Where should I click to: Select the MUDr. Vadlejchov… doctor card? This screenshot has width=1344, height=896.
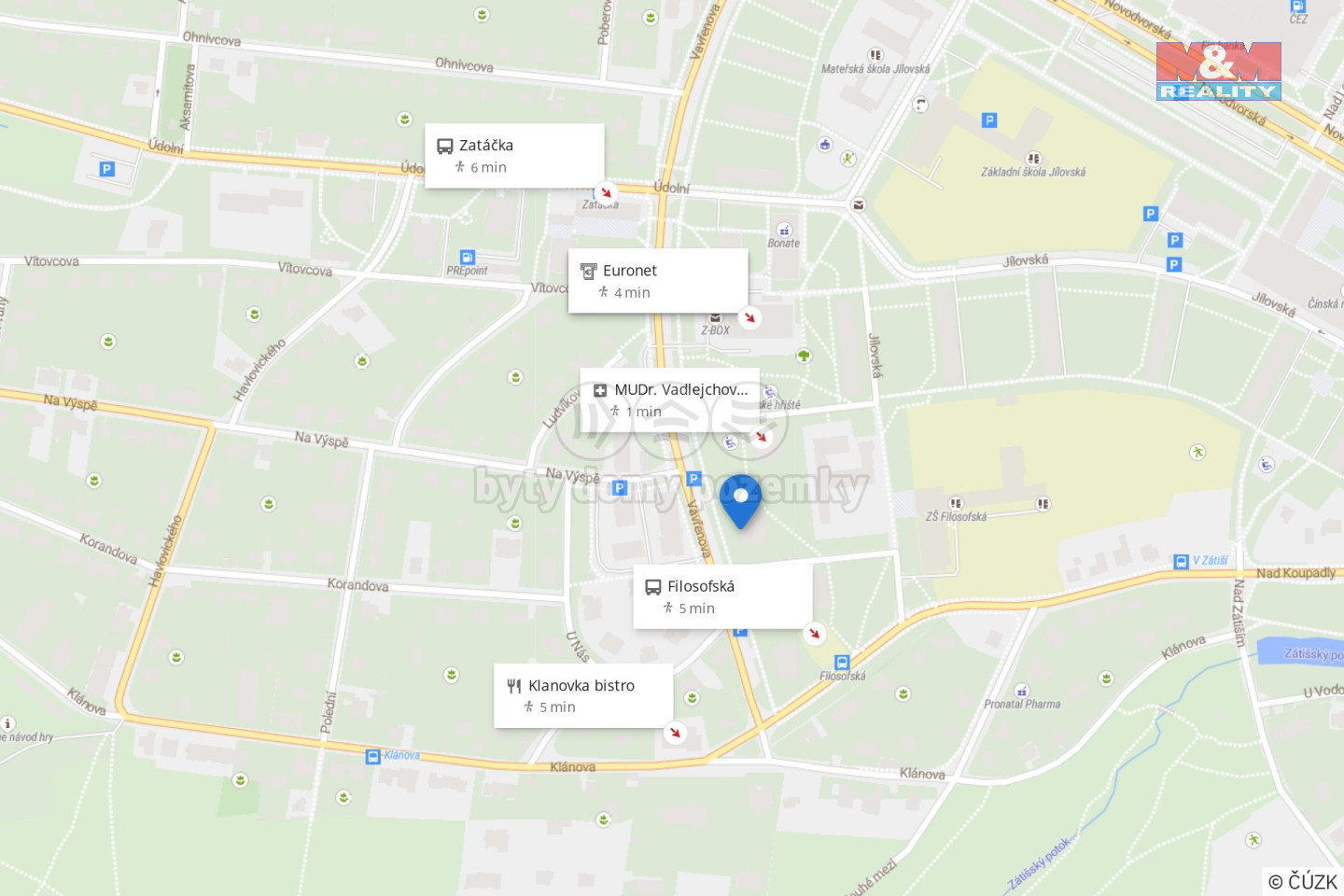(x=669, y=400)
